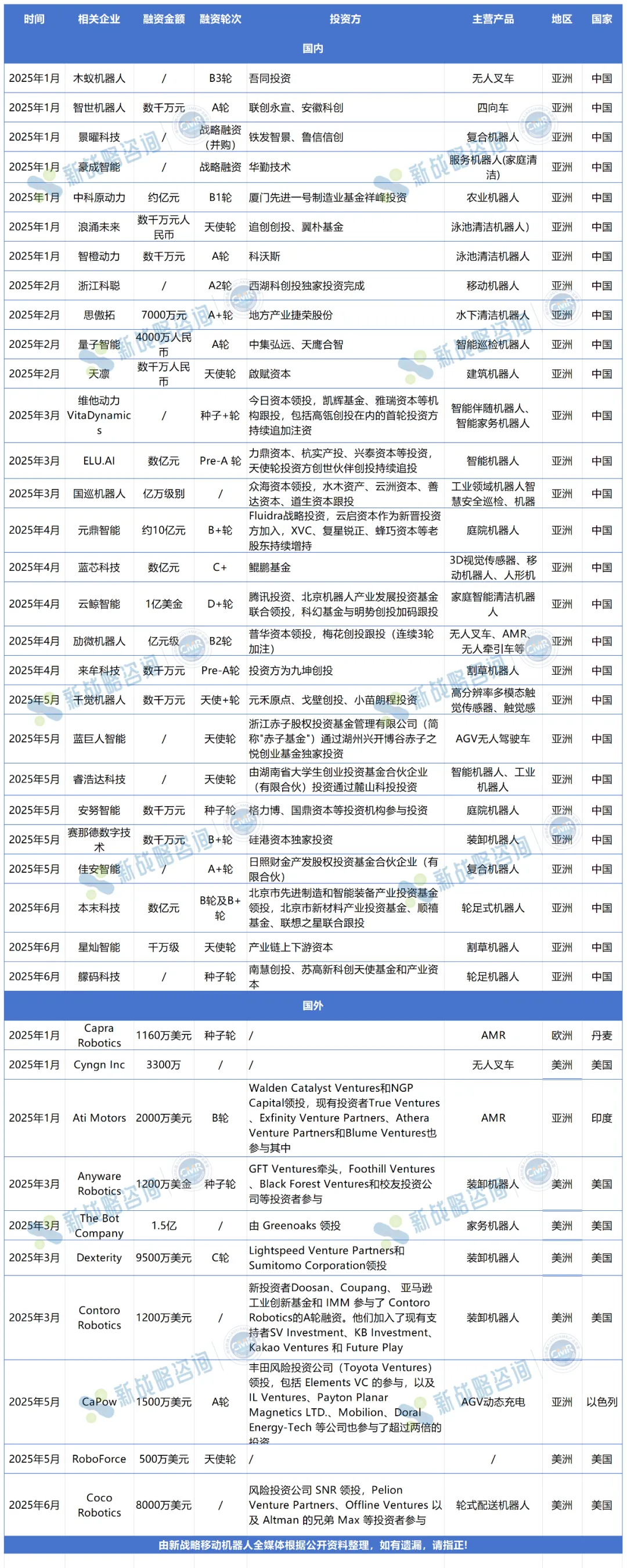Screen dimensions: 627x1568
Task: Click company cell 睿浩达科技
Action: 99,779
